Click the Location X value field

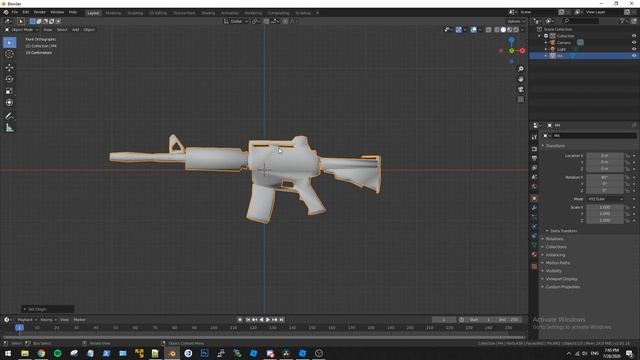click(605, 156)
